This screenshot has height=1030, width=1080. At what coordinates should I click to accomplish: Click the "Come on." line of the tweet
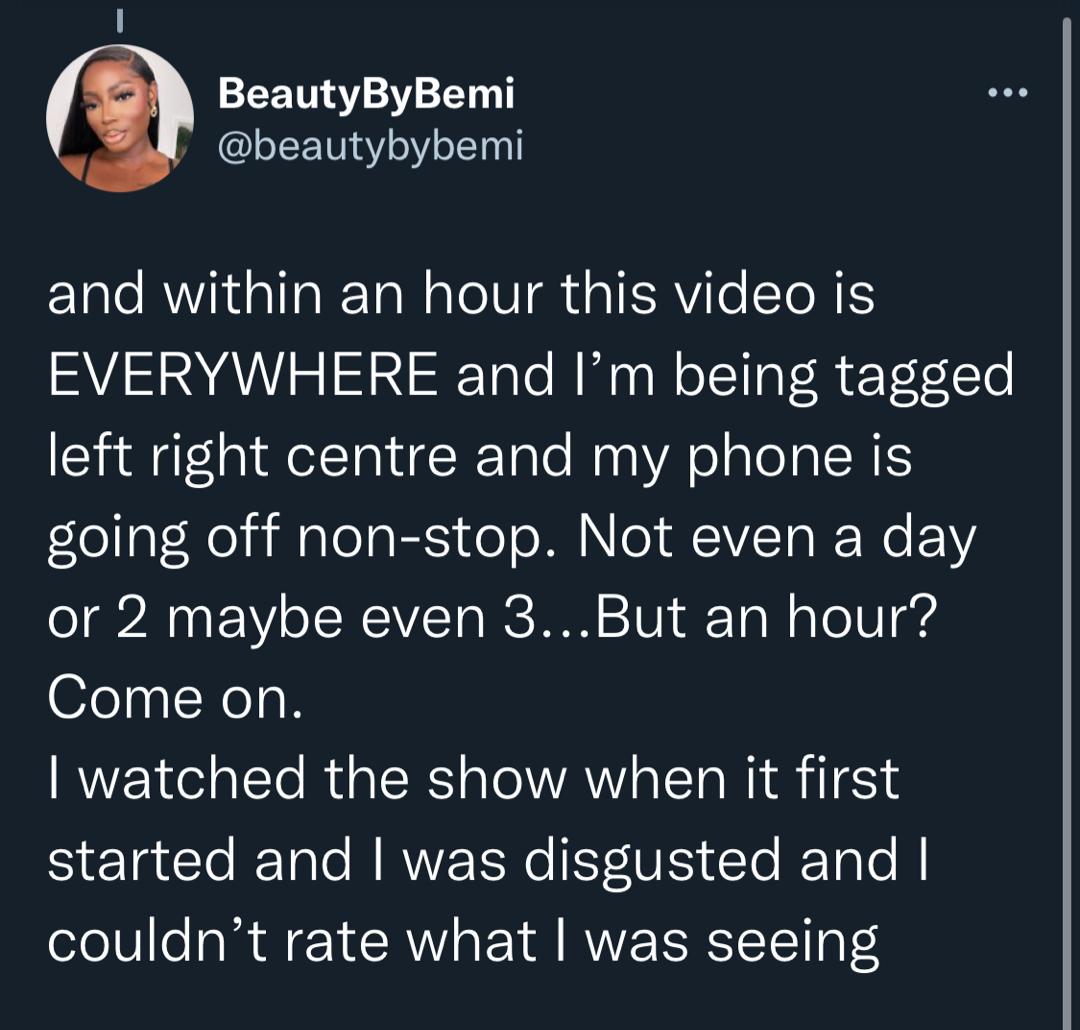tap(174, 699)
